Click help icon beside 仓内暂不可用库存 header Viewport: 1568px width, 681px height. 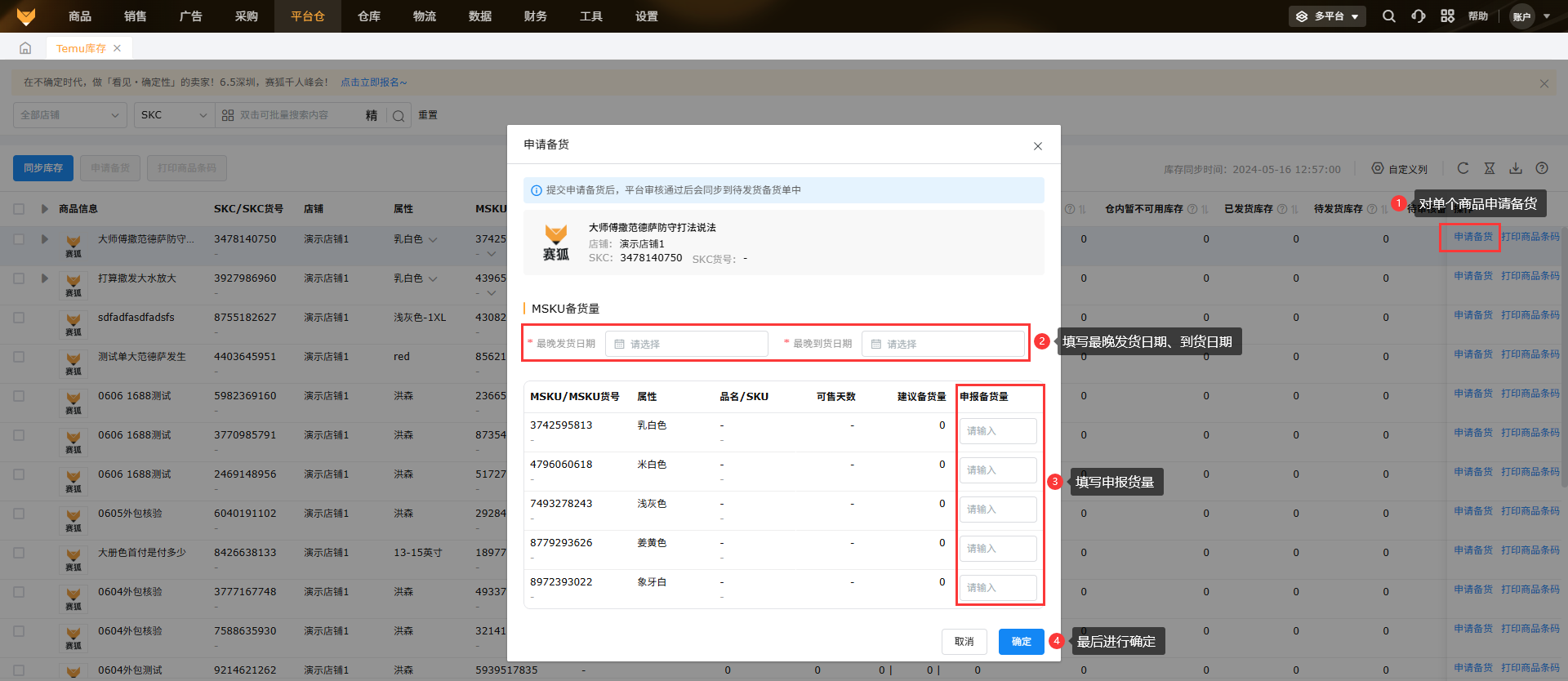pos(1192,209)
